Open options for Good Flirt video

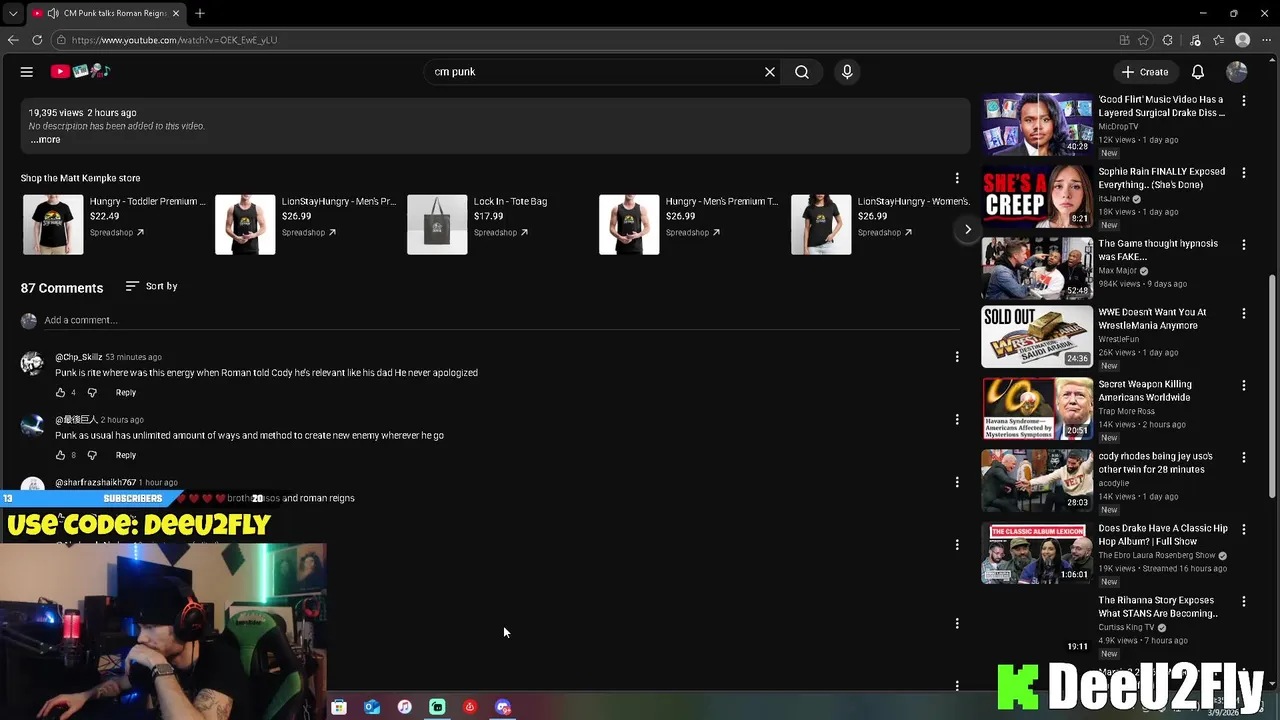(1244, 101)
